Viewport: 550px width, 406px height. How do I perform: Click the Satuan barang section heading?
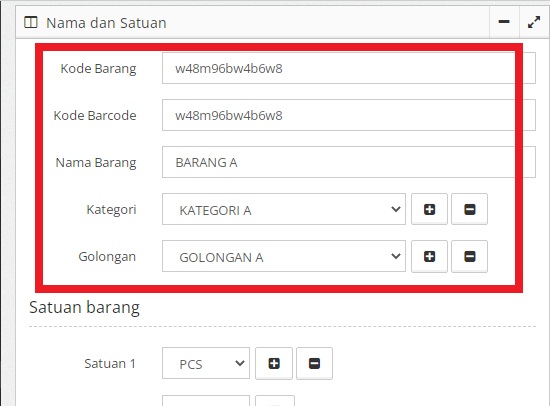coord(85,308)
